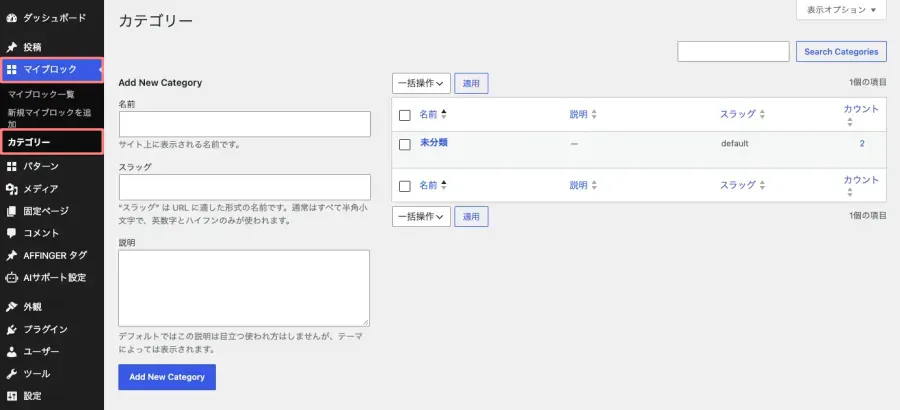Open 新規マイブロックを追加 submenu item
The width and height of the screenshot is (900, 410).
pos(49,118)
